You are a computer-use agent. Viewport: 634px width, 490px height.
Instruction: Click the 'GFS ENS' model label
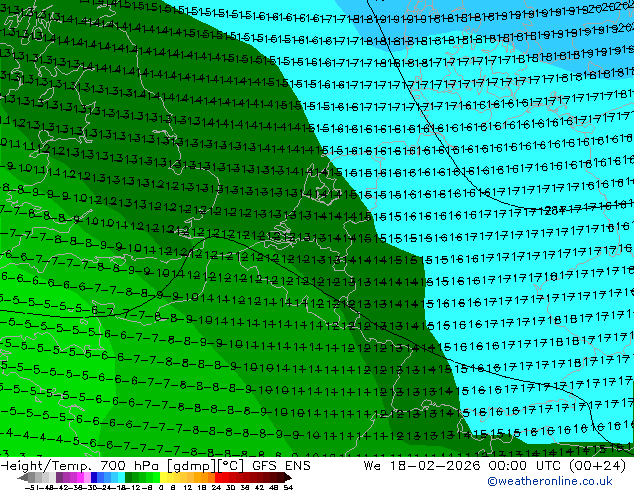[281, 466]
